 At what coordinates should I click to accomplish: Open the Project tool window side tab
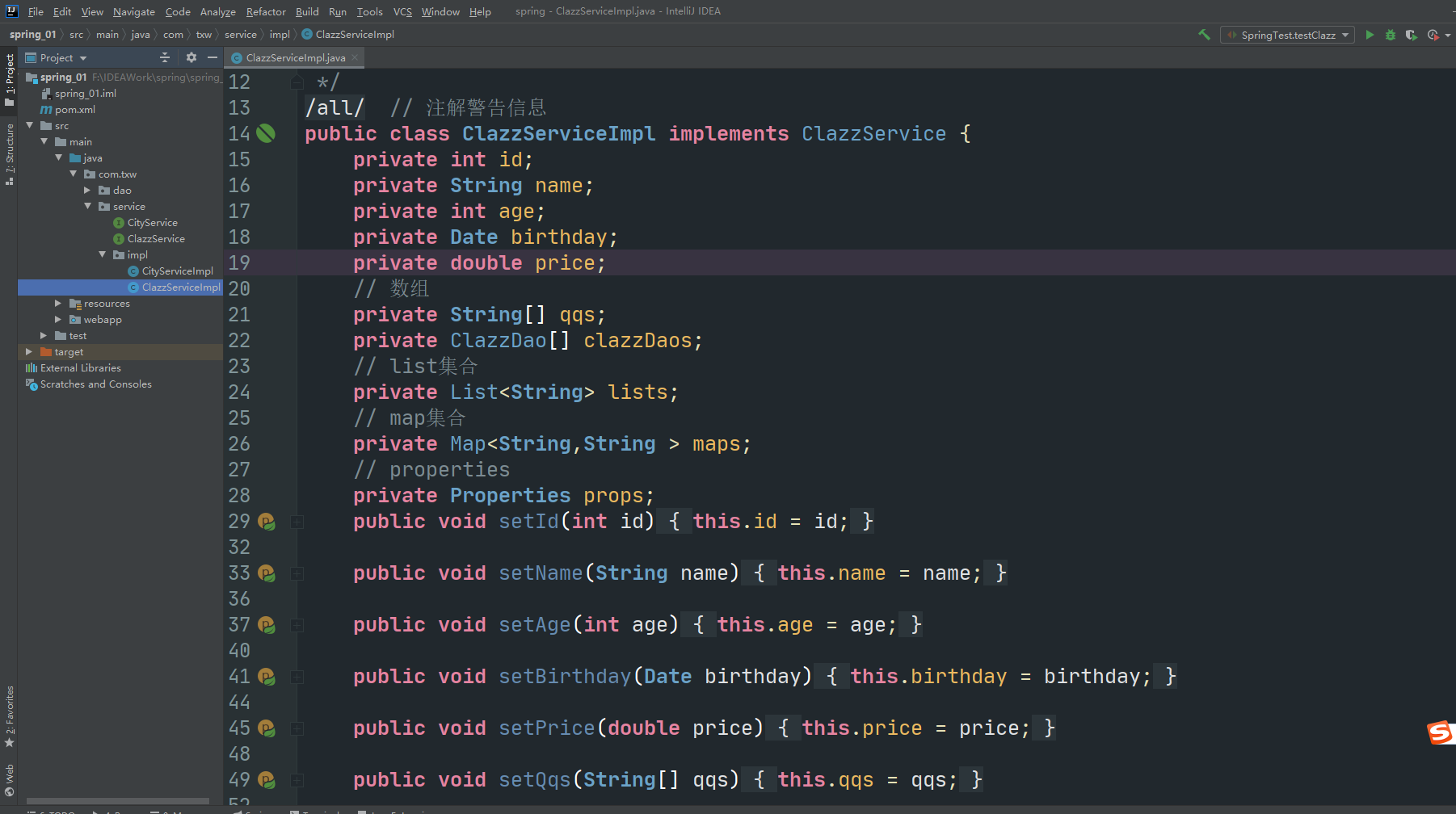tap(9, 79)
